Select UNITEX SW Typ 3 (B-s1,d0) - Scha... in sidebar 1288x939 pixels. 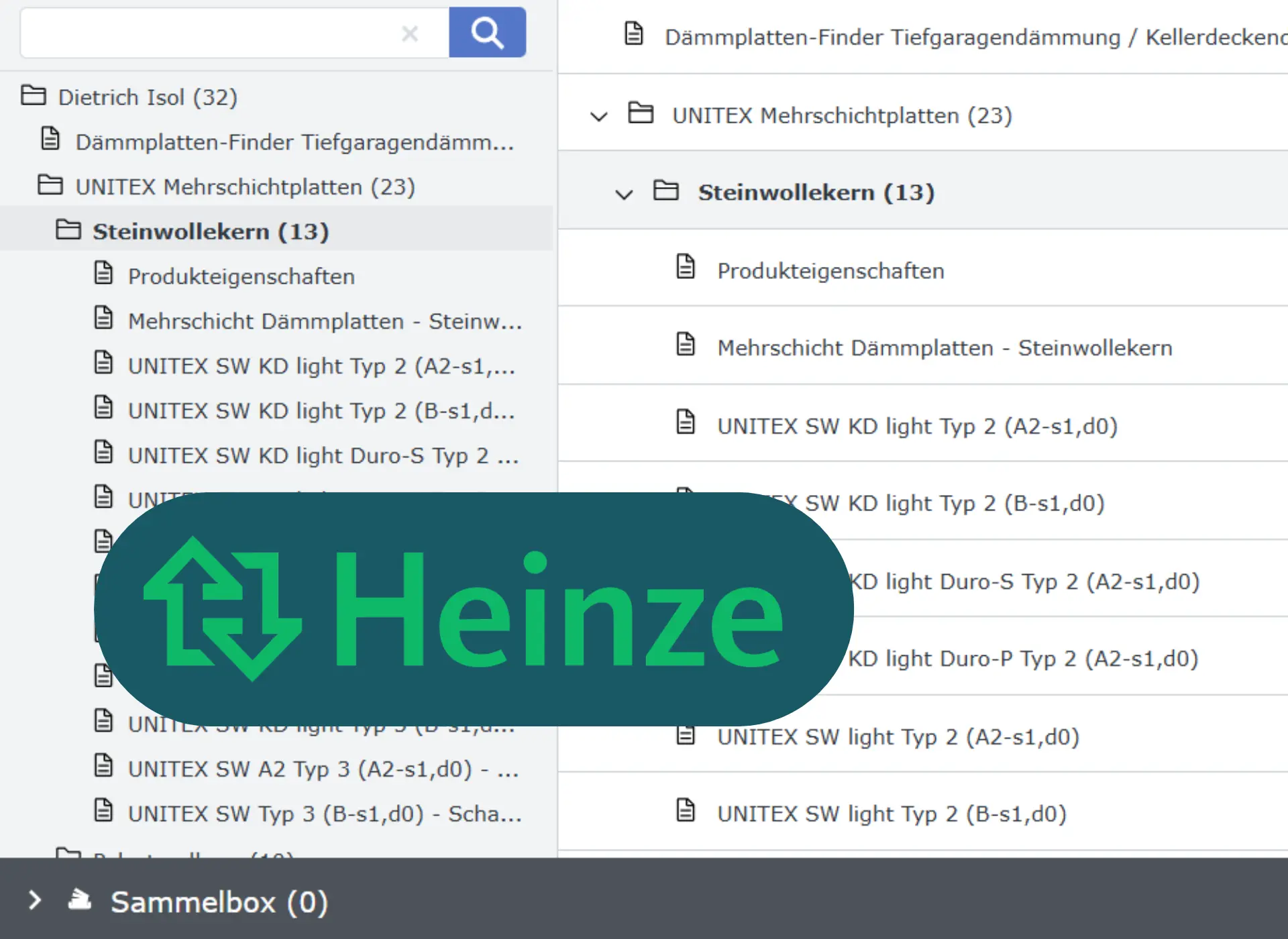(325, 814)
